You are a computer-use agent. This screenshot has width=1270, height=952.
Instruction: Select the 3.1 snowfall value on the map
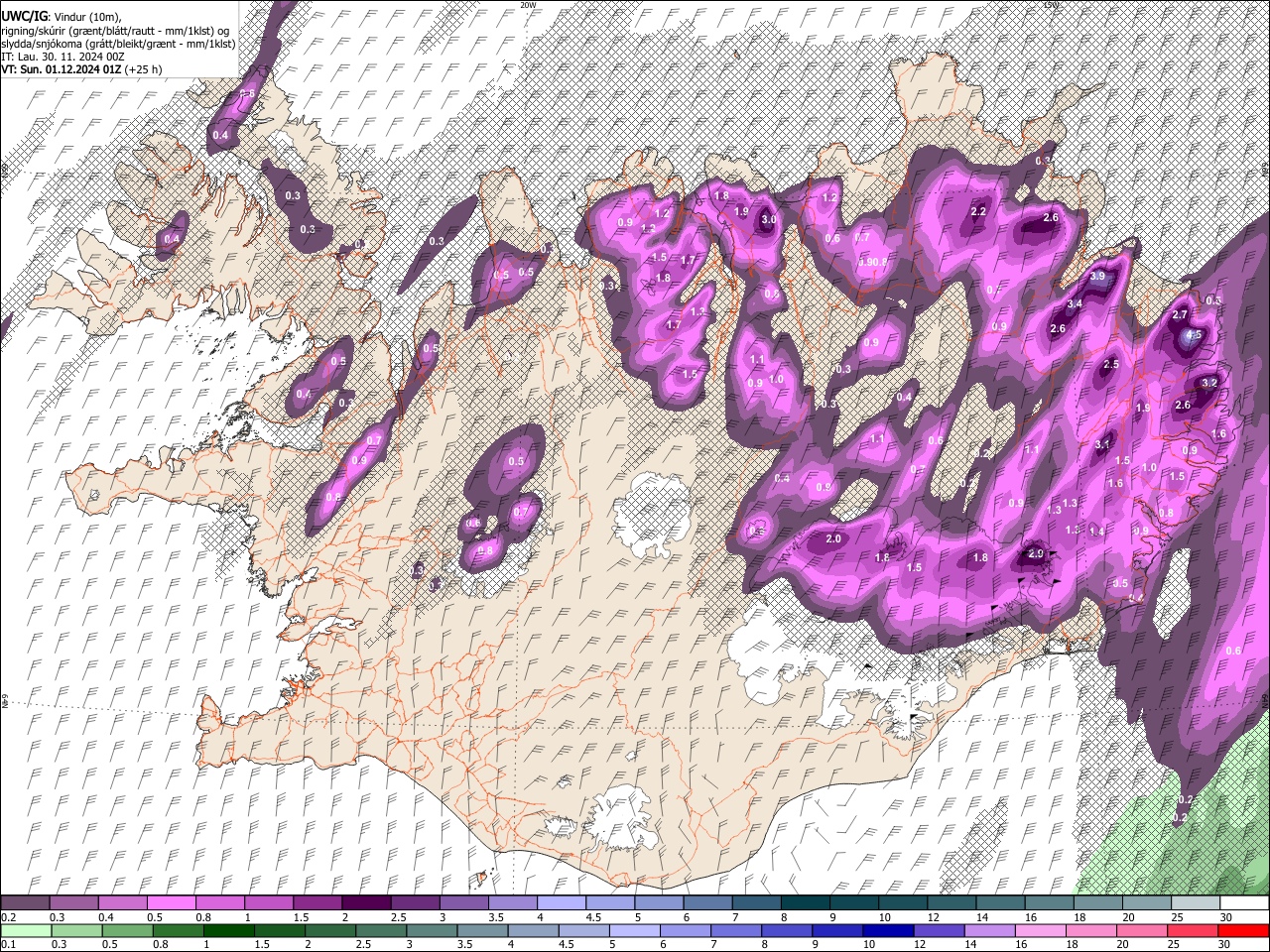point(1102,445)
